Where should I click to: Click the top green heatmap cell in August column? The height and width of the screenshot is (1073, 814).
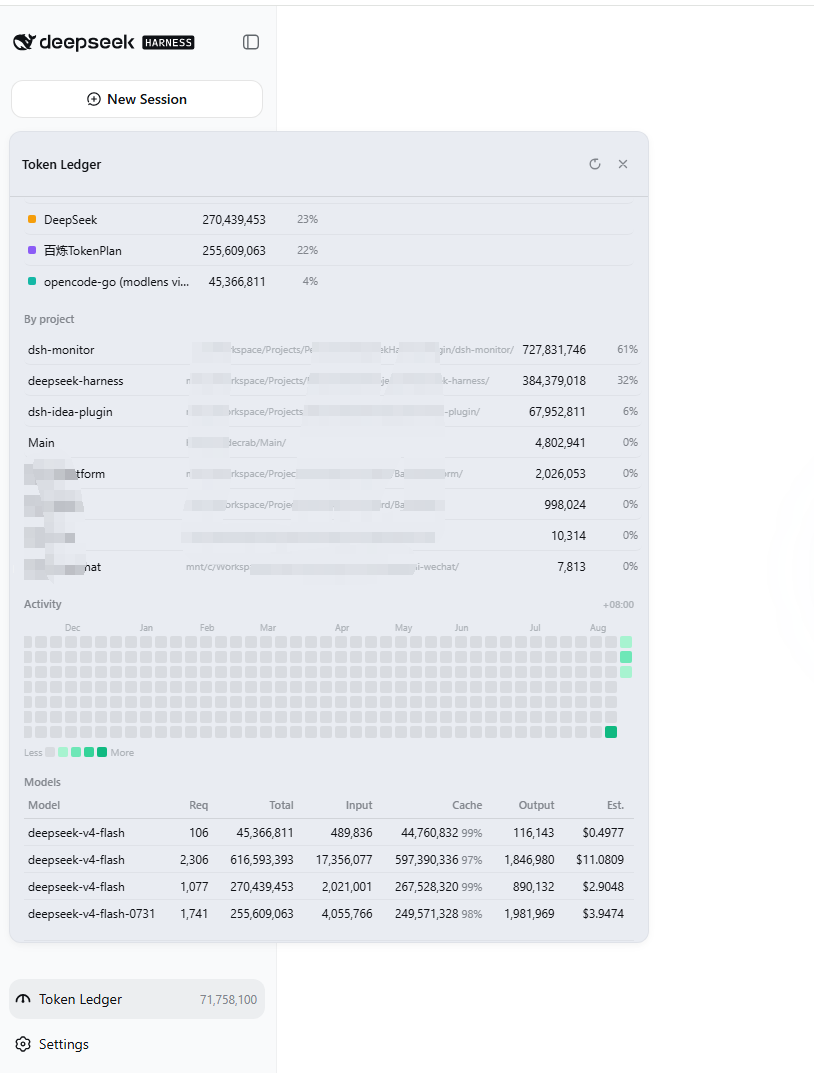coord(626,642)
